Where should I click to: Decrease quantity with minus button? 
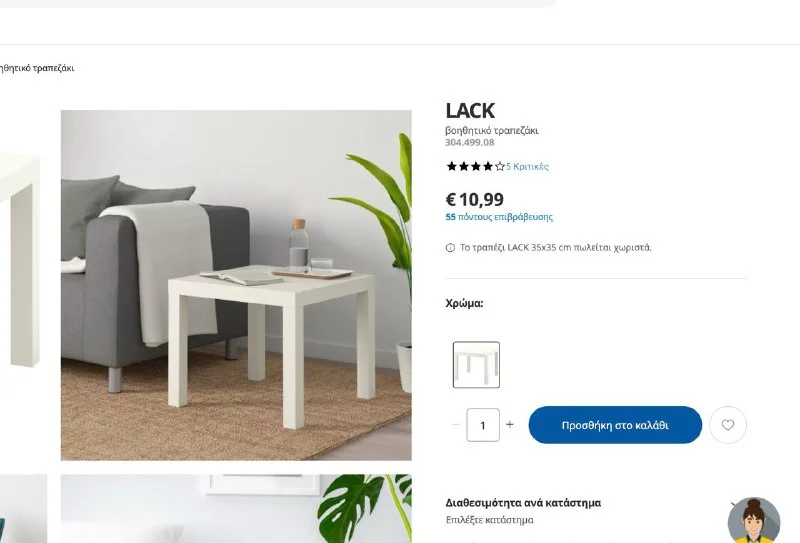(x=456, y=425)
